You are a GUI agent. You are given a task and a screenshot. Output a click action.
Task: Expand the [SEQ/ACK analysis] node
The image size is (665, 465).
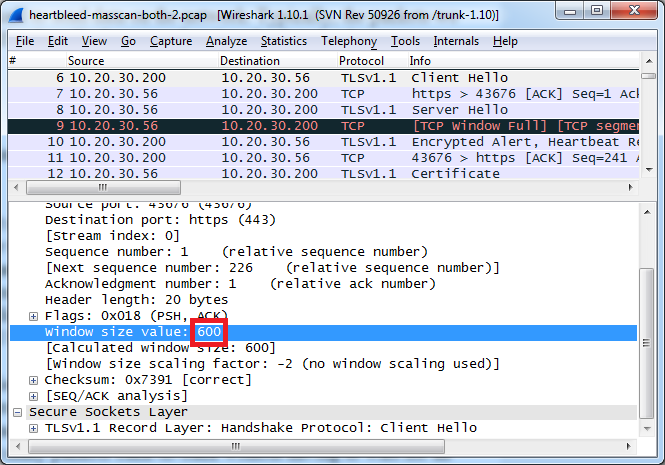click(x=34, y=396)
